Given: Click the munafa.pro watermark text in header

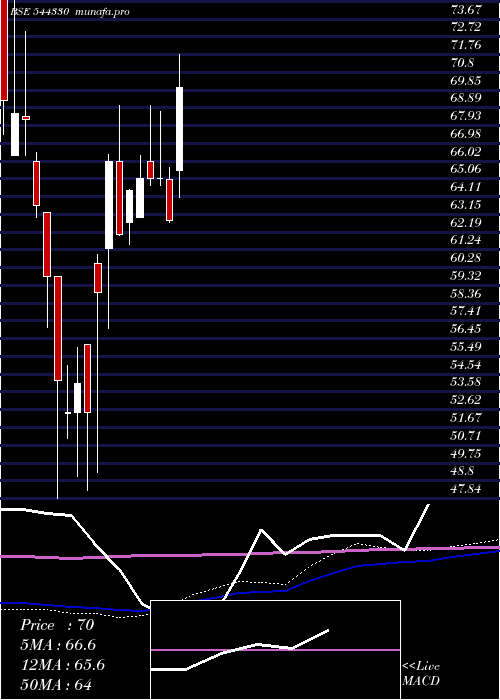Looking at the screenshot, I should coord(102,11).
